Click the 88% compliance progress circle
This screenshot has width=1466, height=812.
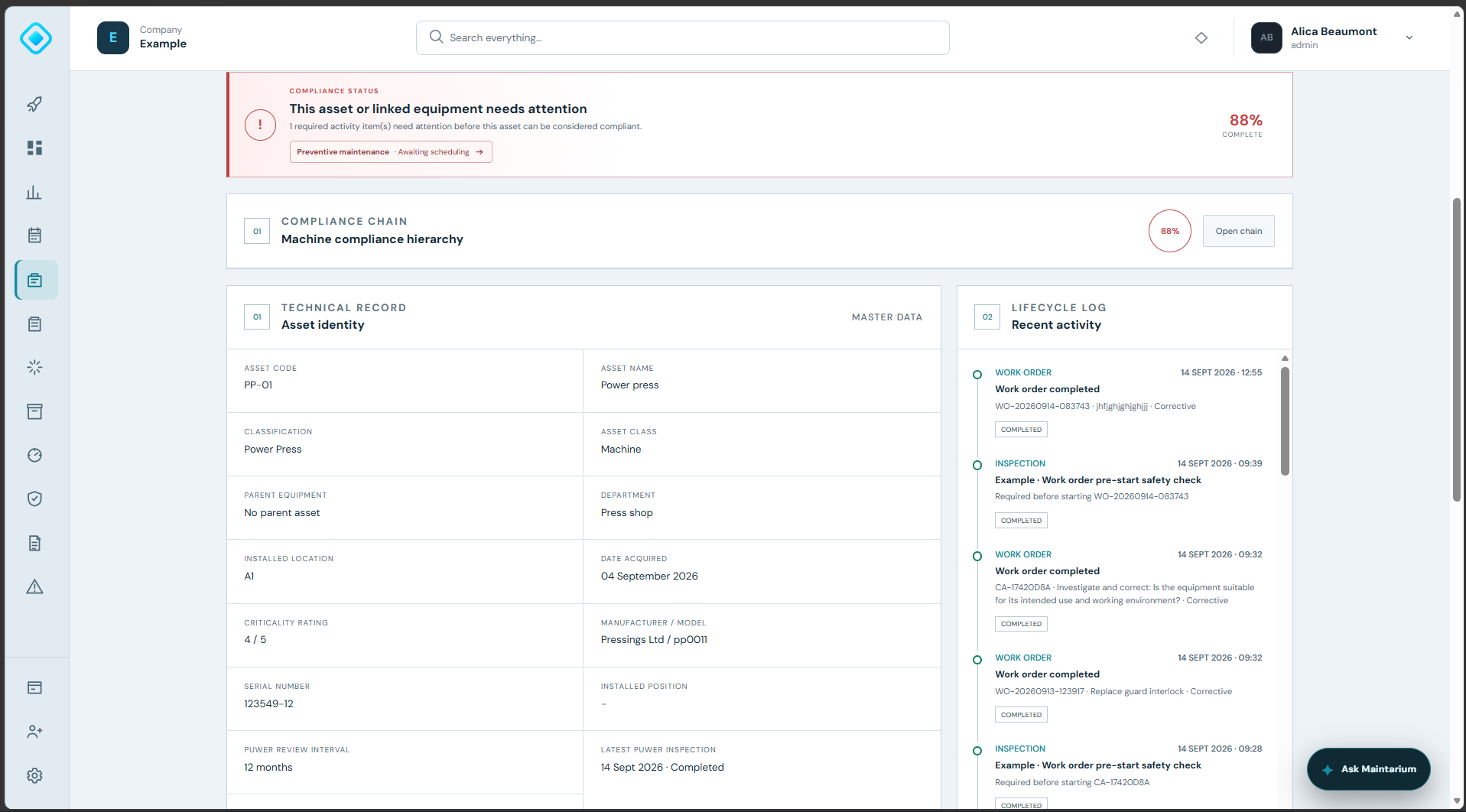click(1169, 231)
